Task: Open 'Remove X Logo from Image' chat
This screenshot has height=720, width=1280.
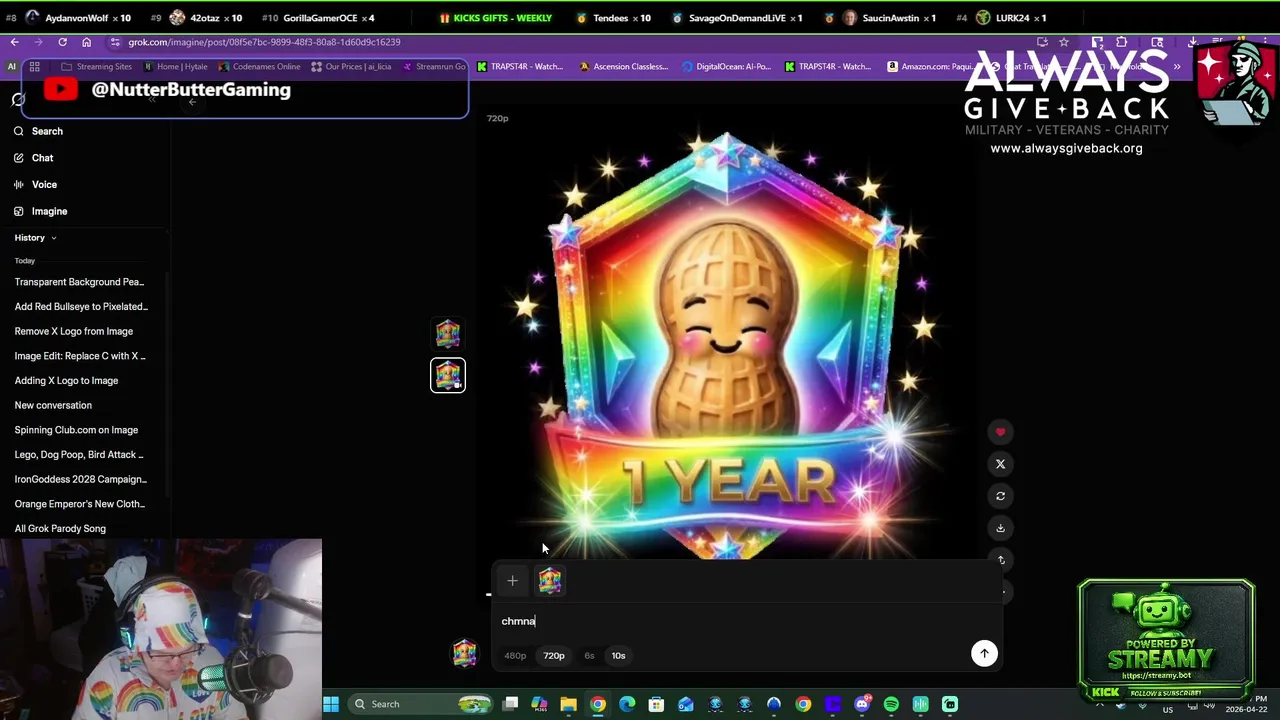Action: [73, 331]
